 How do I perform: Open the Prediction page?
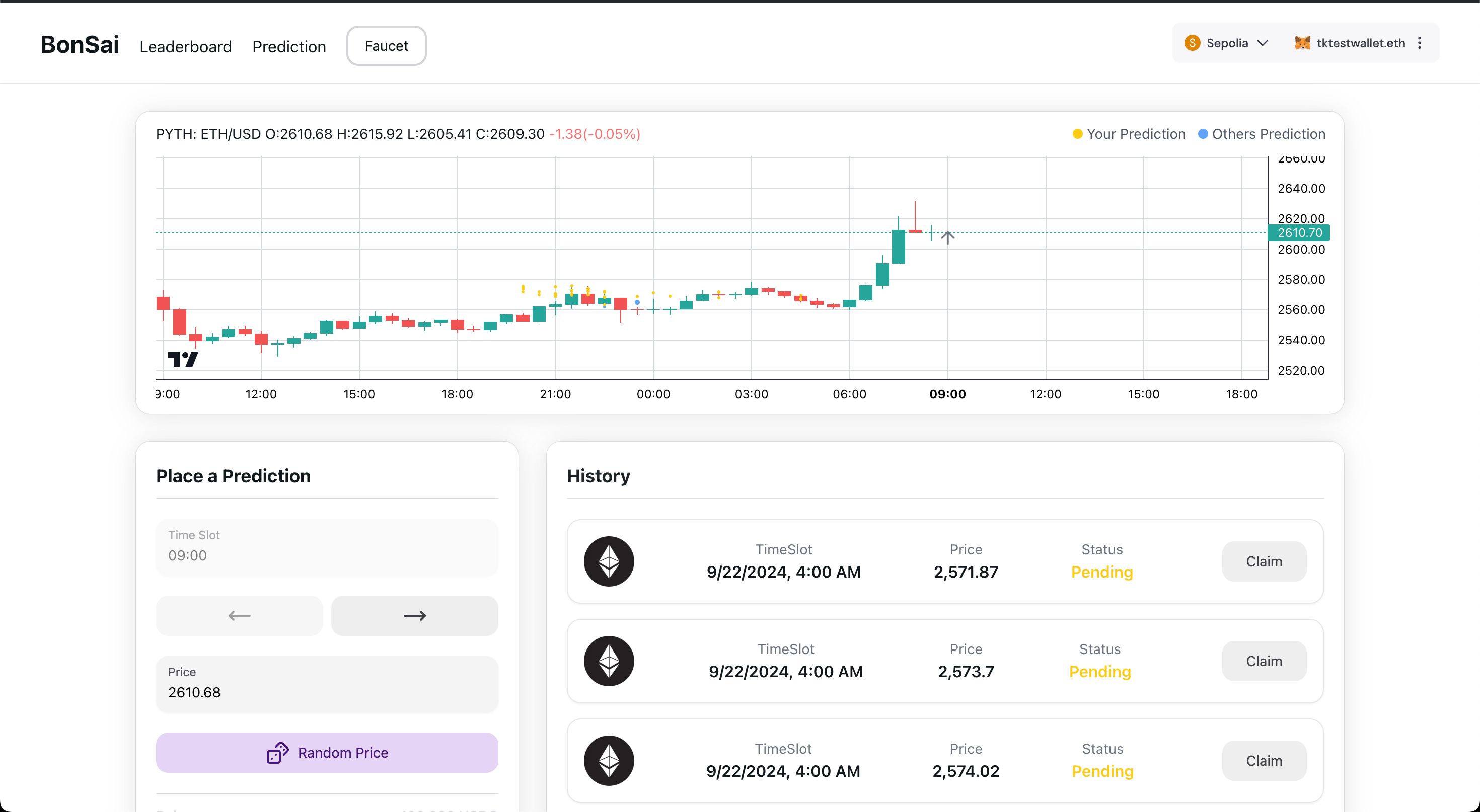(289, 46)
